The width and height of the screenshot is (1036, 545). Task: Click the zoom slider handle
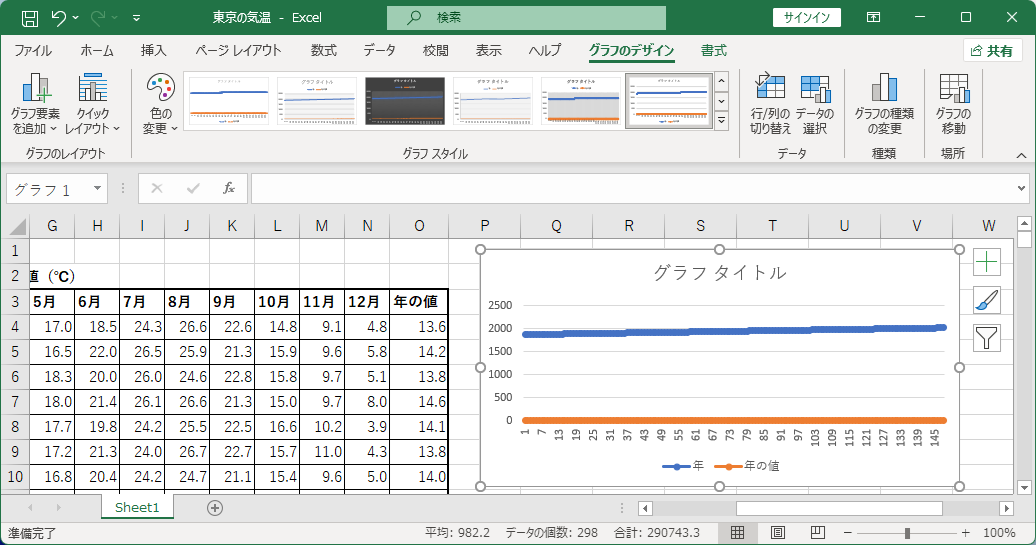click(907, 532)
